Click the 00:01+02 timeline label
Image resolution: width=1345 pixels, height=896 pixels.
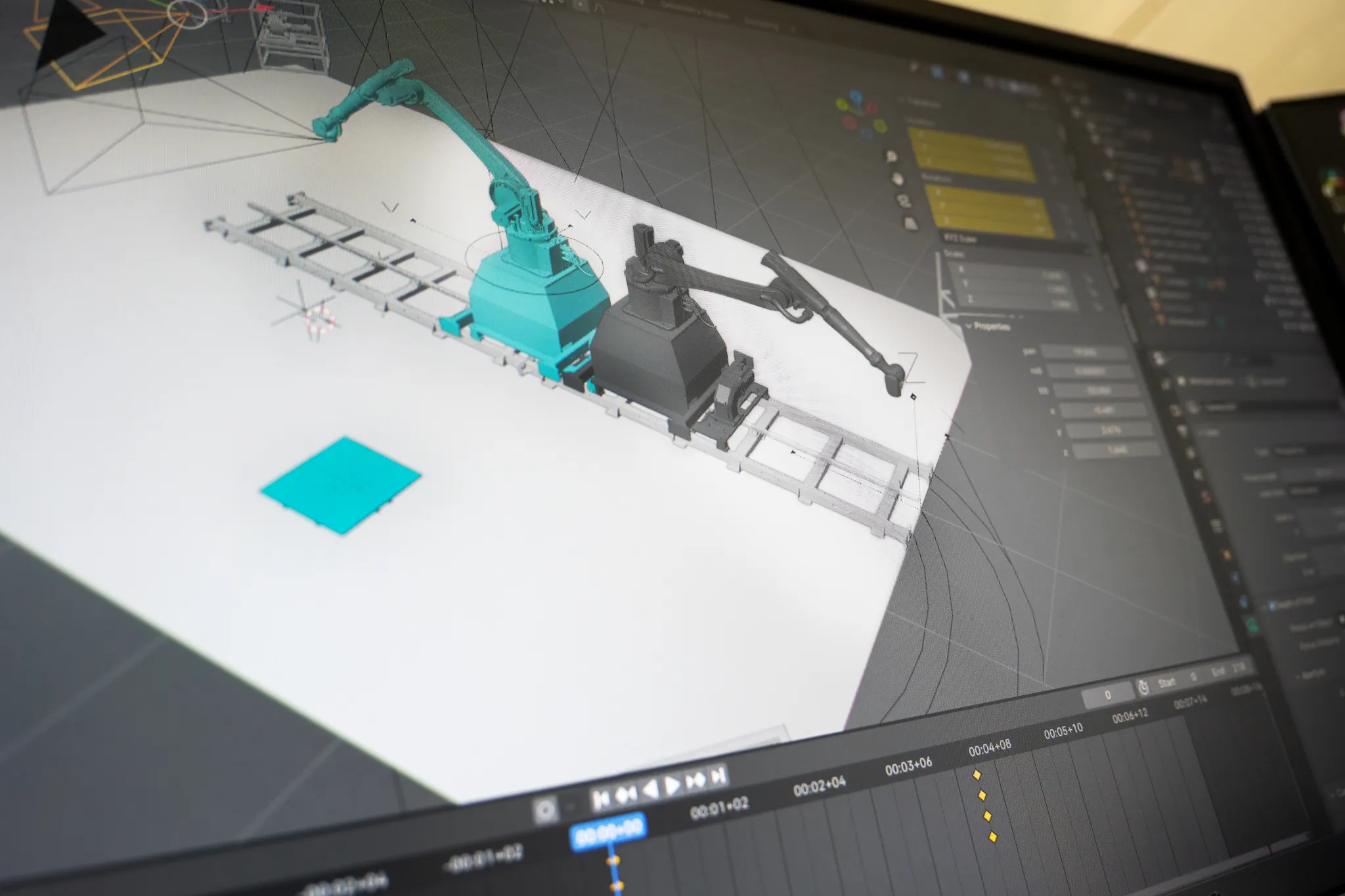(x=719, y=809)
